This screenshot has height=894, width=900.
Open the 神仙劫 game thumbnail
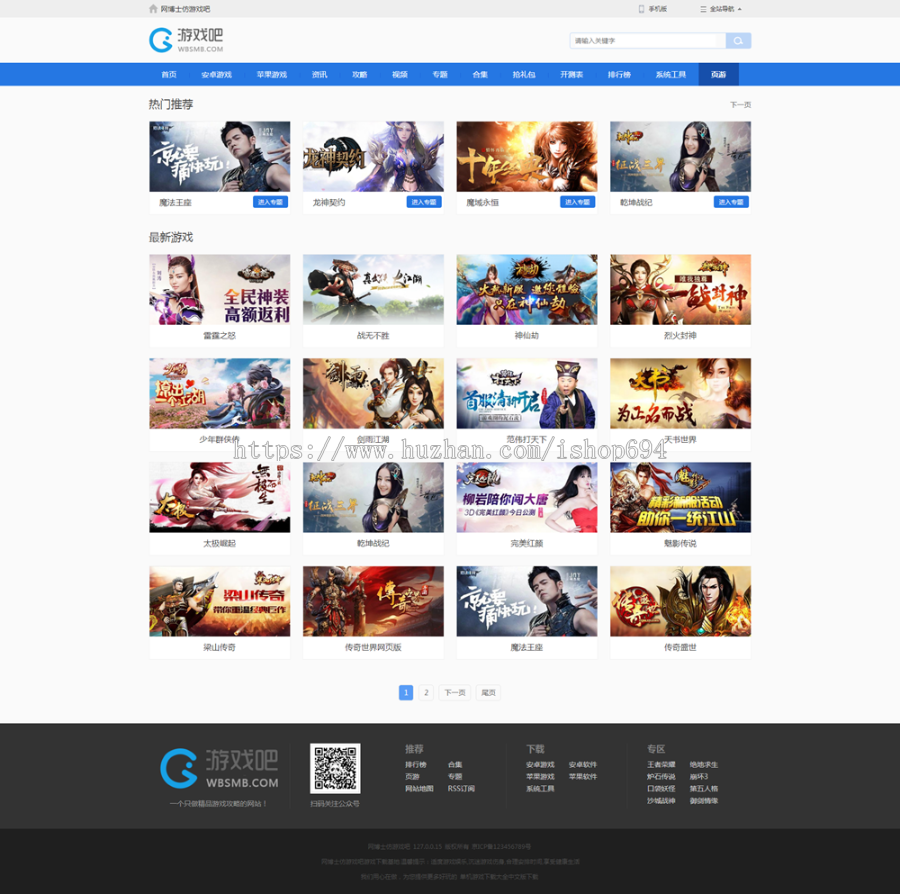(x=527, y=289)
